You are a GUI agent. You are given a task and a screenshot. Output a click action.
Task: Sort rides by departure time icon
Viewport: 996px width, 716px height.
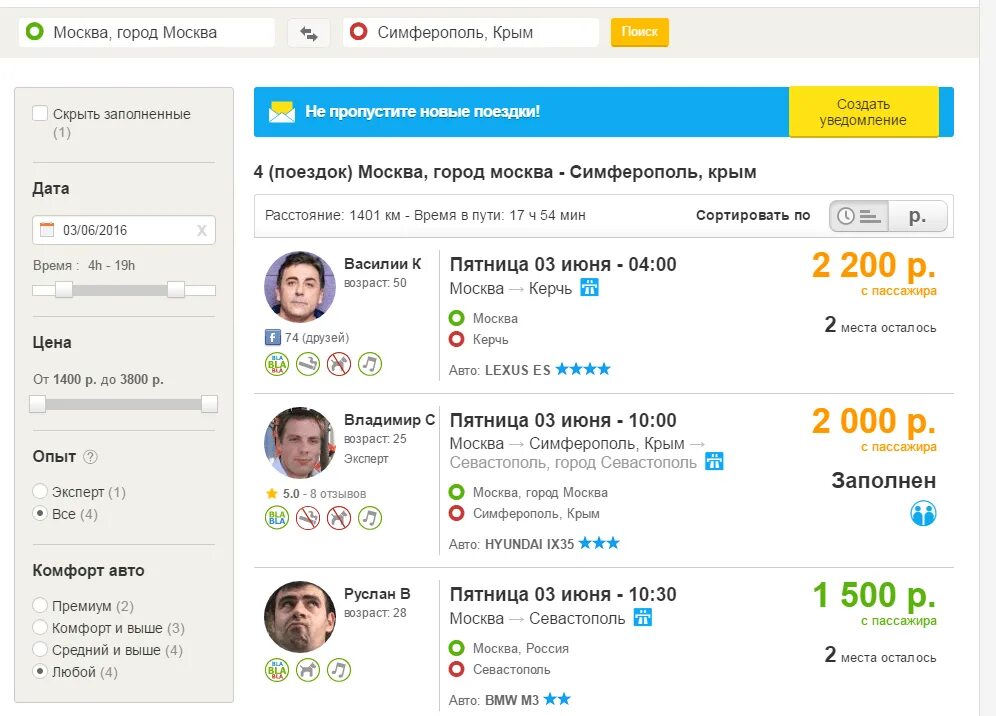[859, 216]
